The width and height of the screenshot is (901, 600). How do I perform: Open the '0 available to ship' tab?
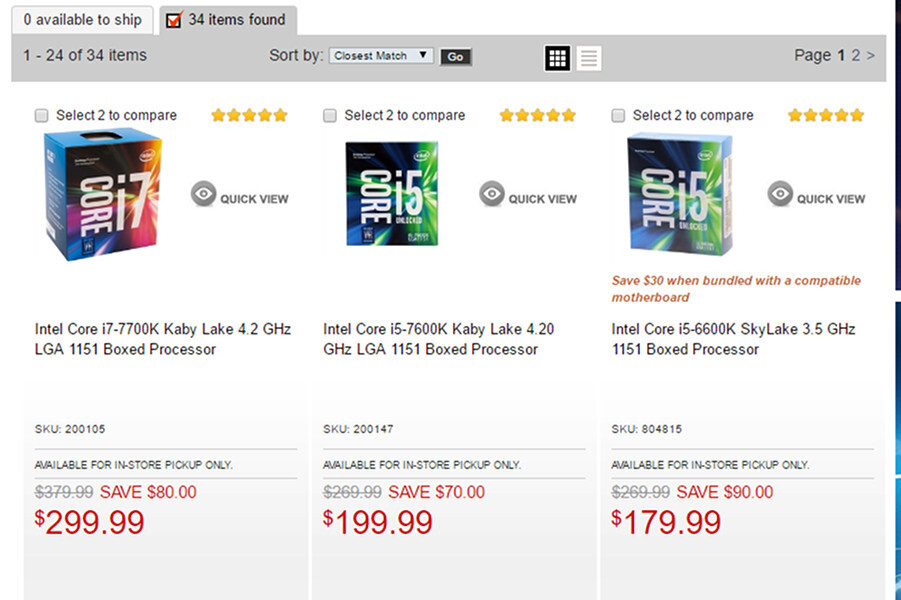point(82,19)
